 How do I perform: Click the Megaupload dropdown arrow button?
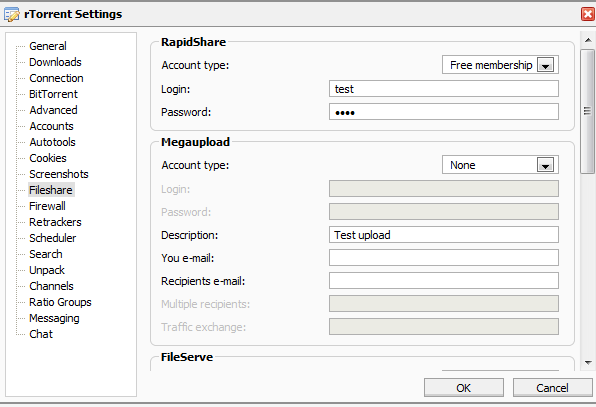click(545, 165)
